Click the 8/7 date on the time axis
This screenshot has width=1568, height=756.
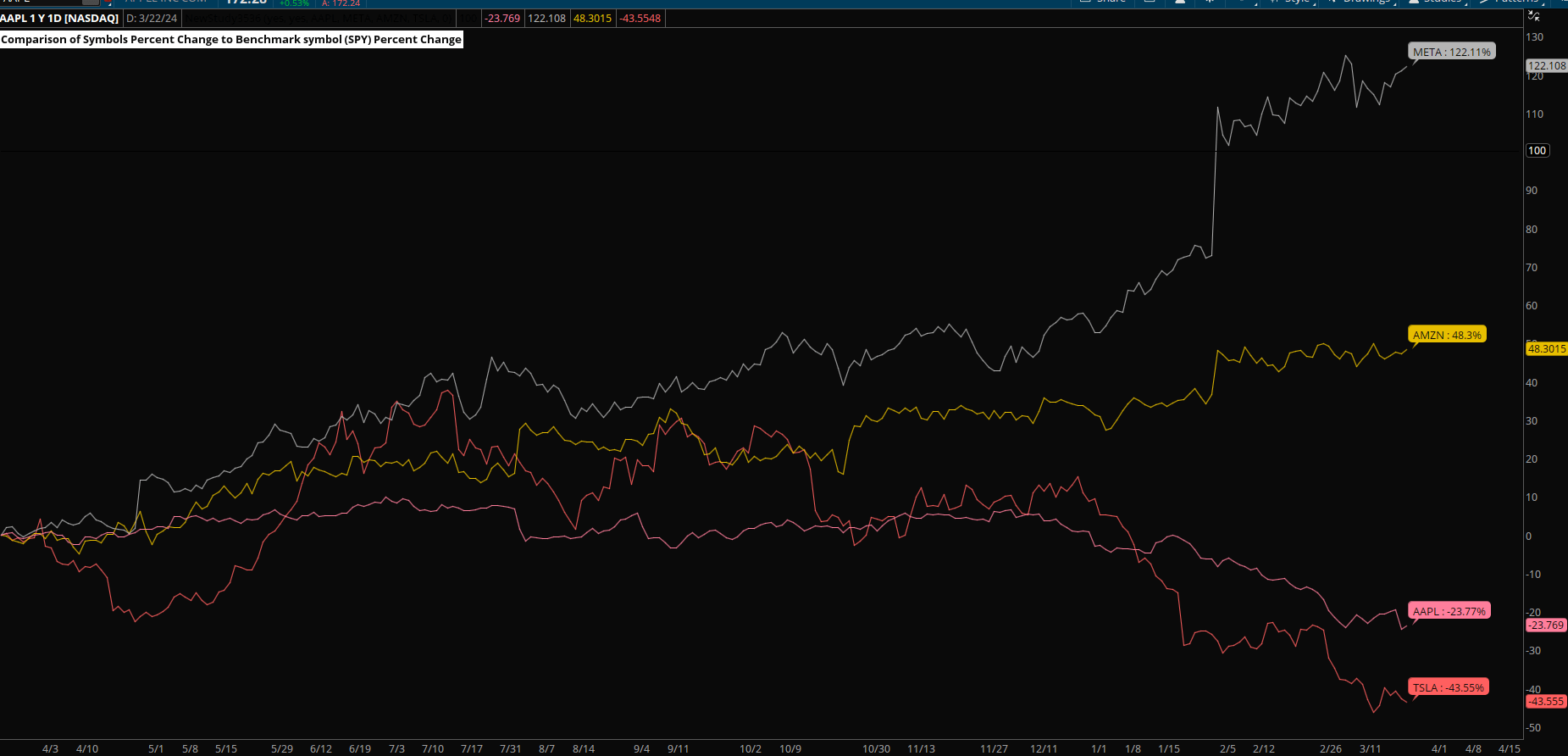pos(546,748)
